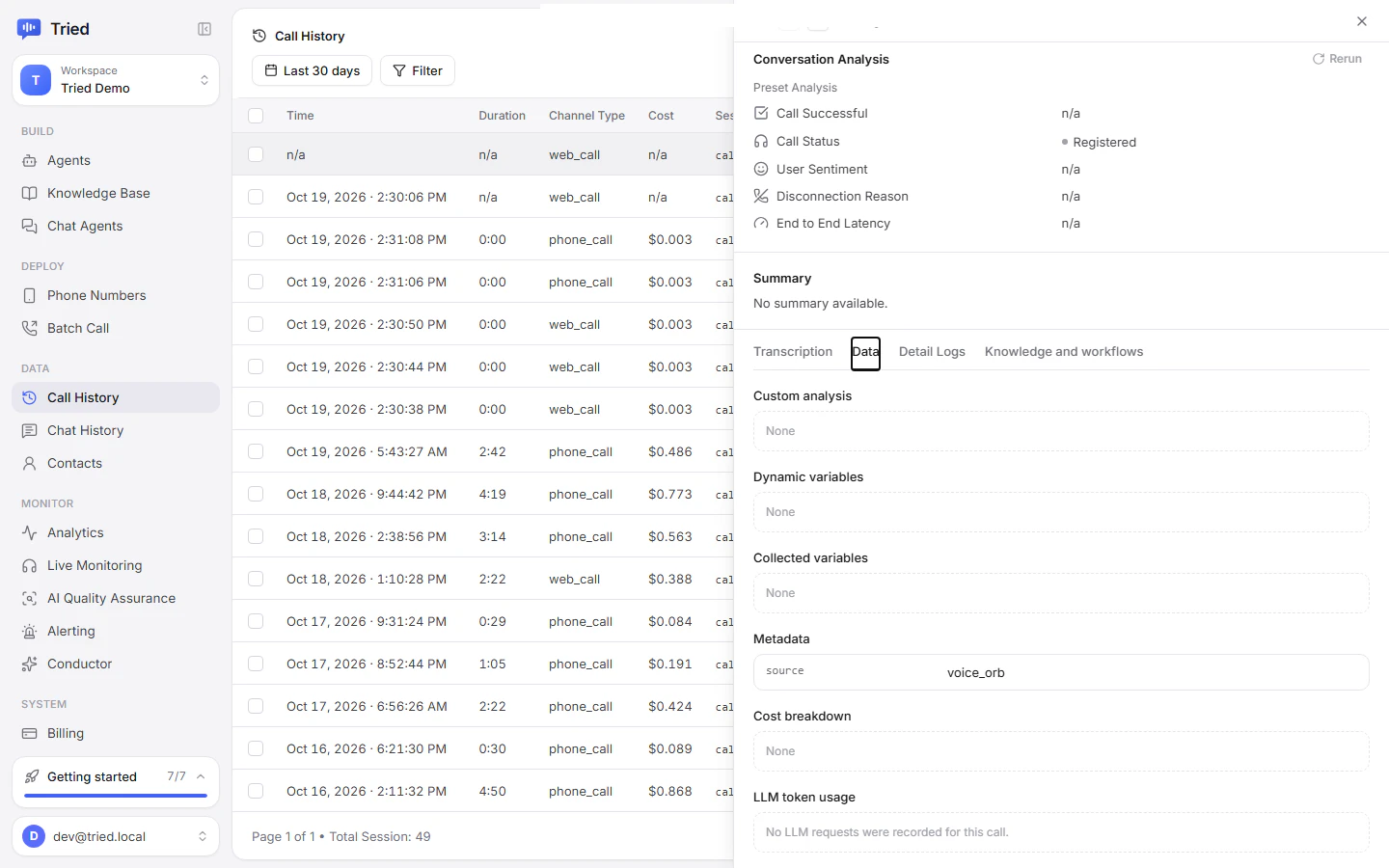Check the Oct 19 2:30:06 PM row checkbox

[256, 197]
